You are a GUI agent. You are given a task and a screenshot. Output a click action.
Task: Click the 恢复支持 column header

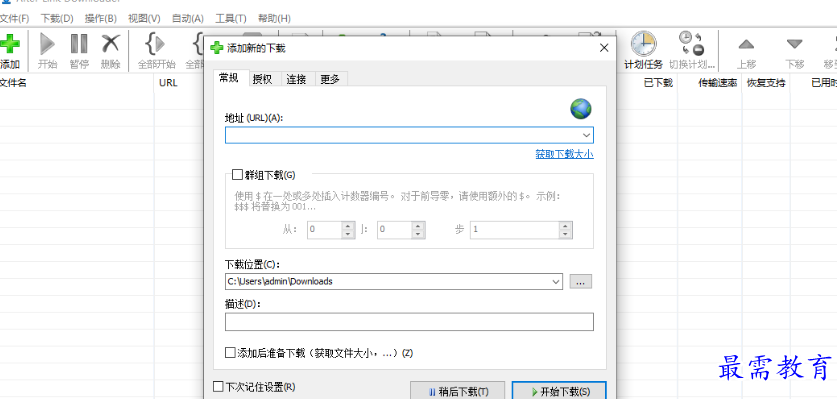pos(766,83)
